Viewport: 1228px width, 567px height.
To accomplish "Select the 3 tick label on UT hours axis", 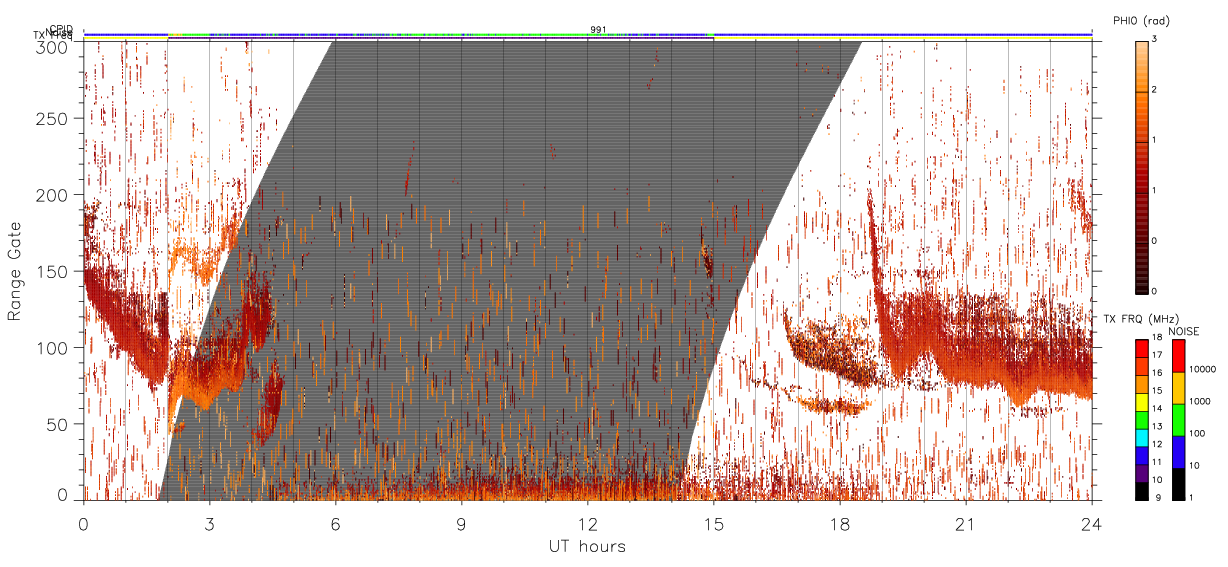I will point(210,524).
